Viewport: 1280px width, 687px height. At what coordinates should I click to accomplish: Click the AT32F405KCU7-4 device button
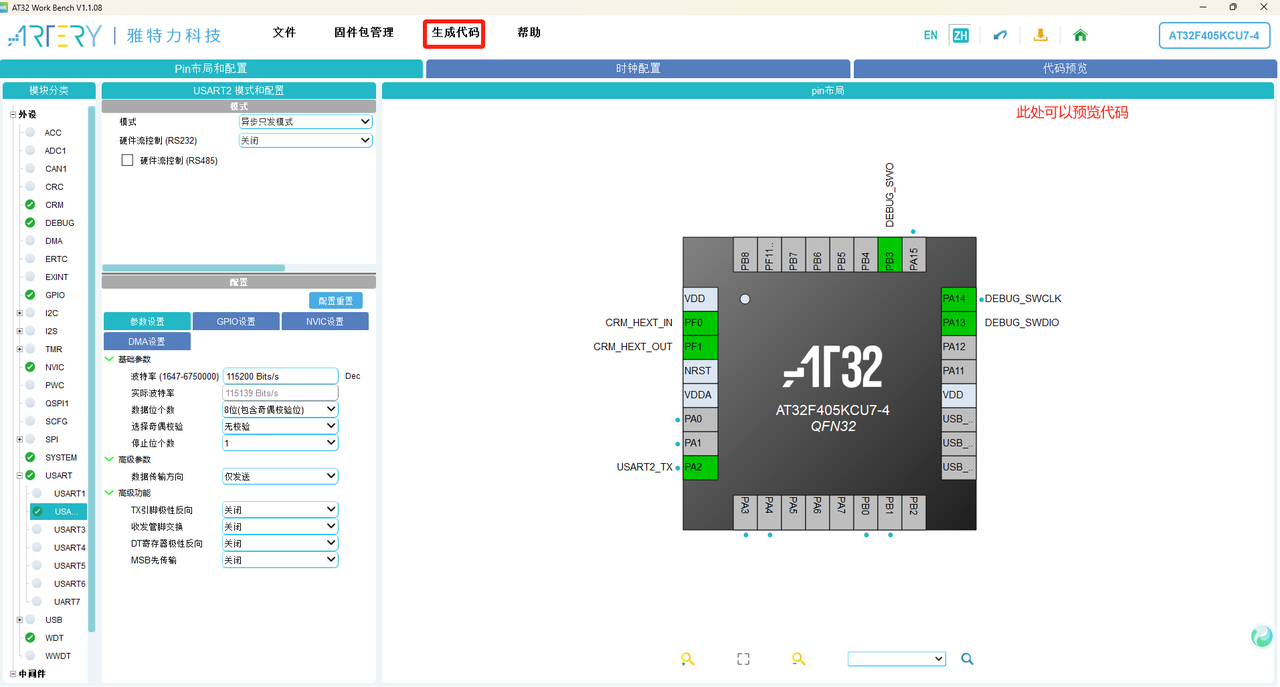1213,35
